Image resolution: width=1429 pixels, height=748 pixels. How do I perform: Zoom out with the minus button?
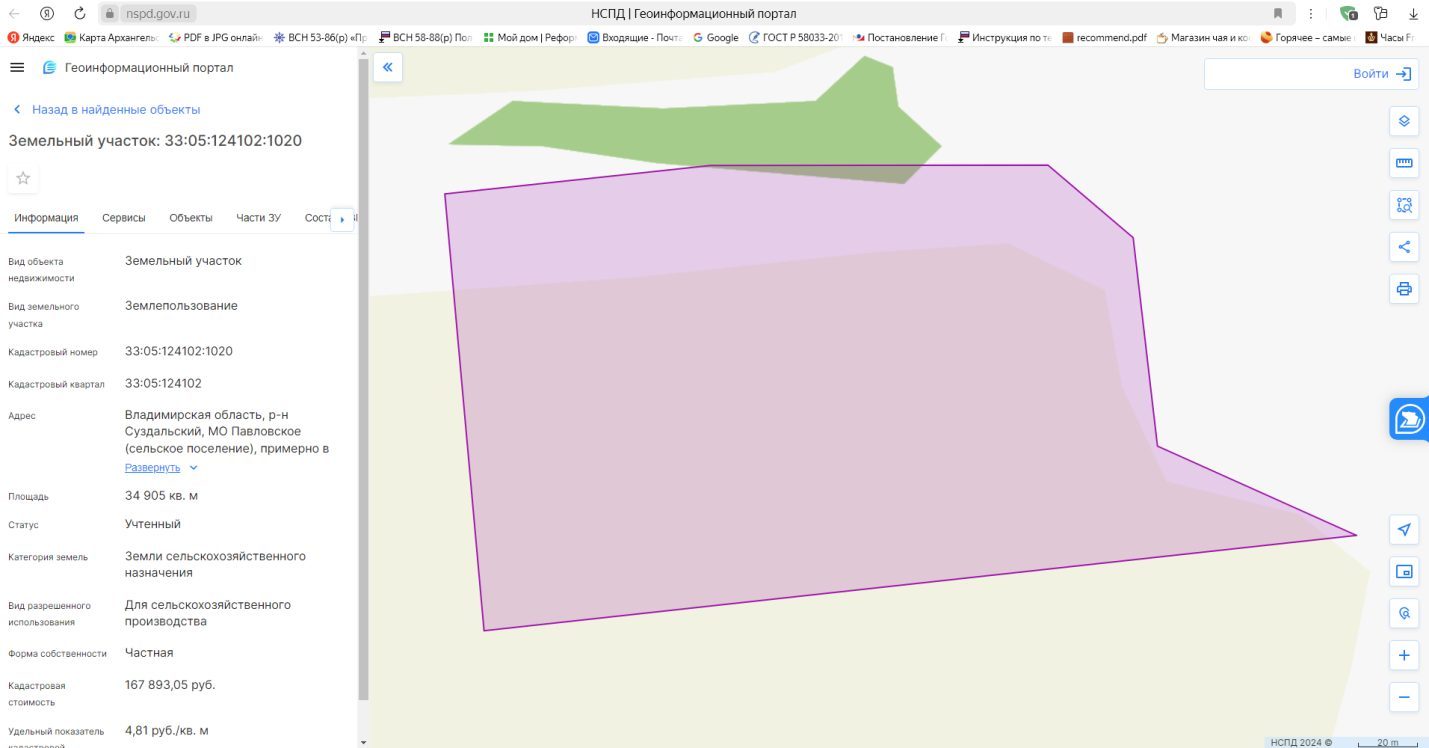coord(1404,697)
